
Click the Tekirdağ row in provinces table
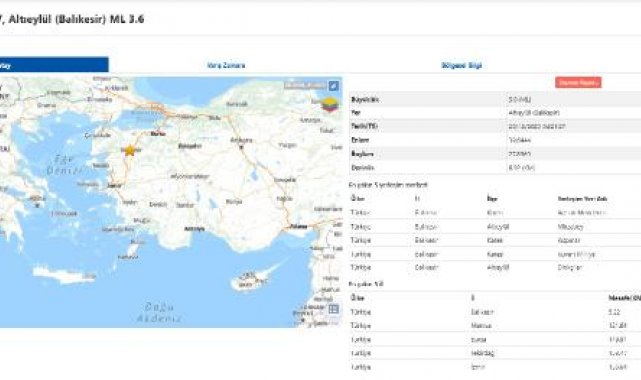point(495,353)
